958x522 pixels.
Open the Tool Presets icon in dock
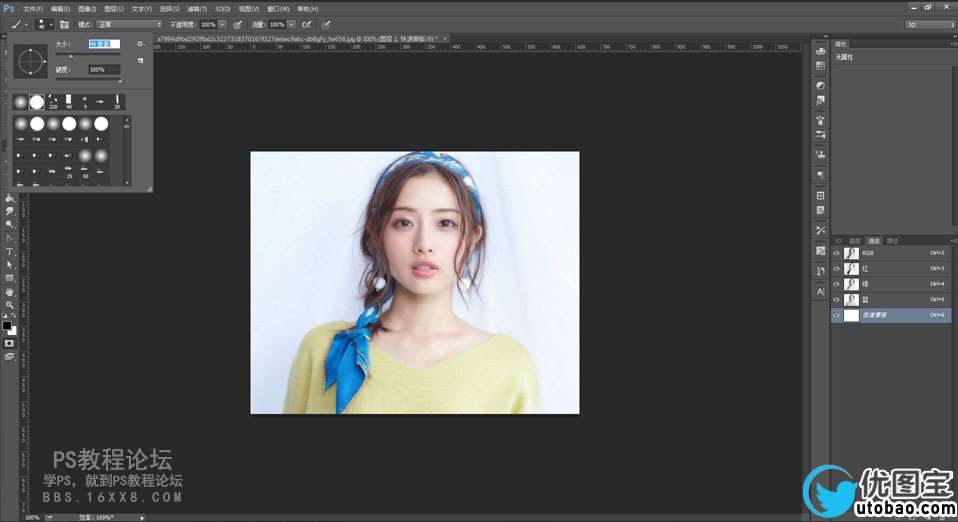click(821, 230)
